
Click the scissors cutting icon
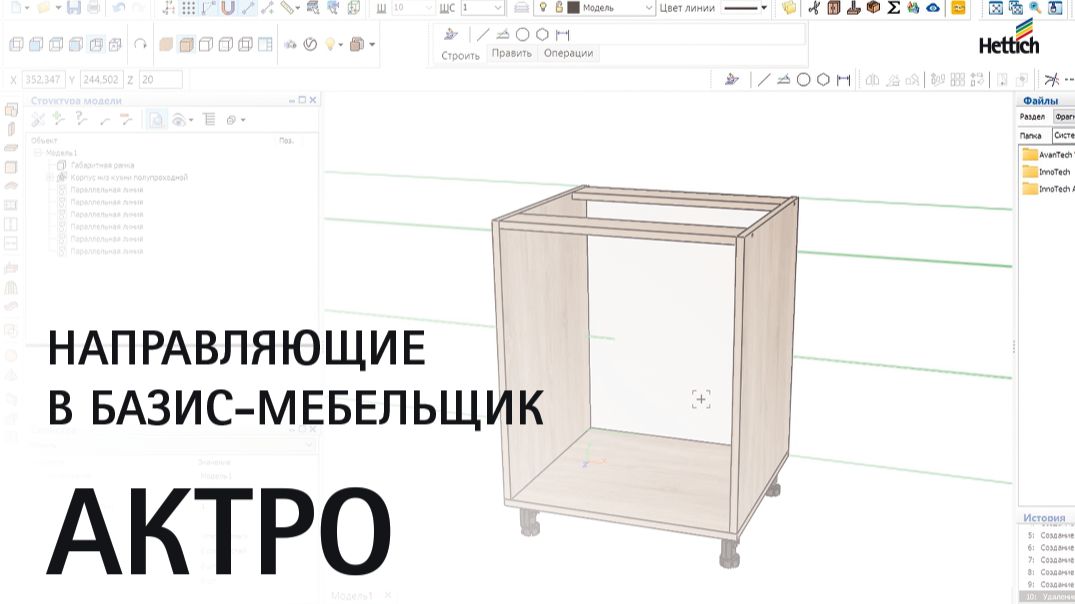click(814, 8)
